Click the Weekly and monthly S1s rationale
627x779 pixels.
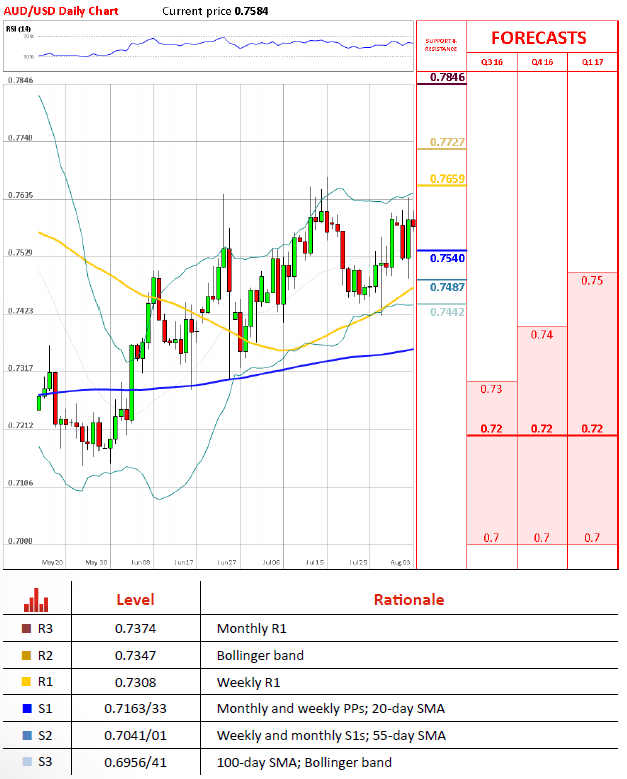pyautogui.click(x=331, y=735)
